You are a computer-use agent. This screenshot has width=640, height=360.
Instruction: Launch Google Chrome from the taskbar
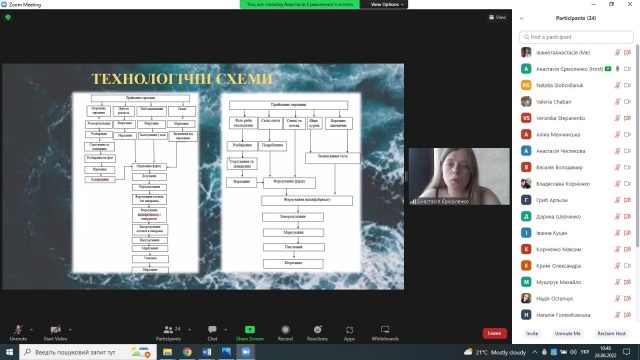point(187,352)
